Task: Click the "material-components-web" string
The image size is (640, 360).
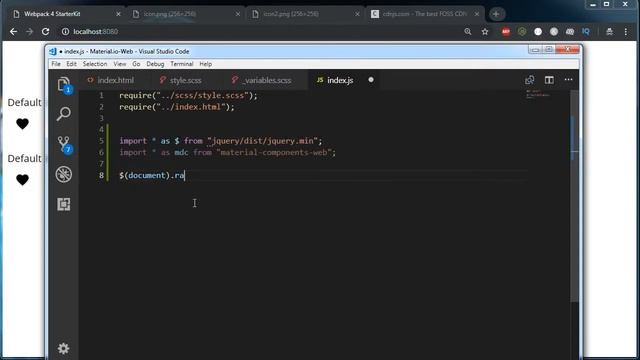Action: click(x=273, y=152)
